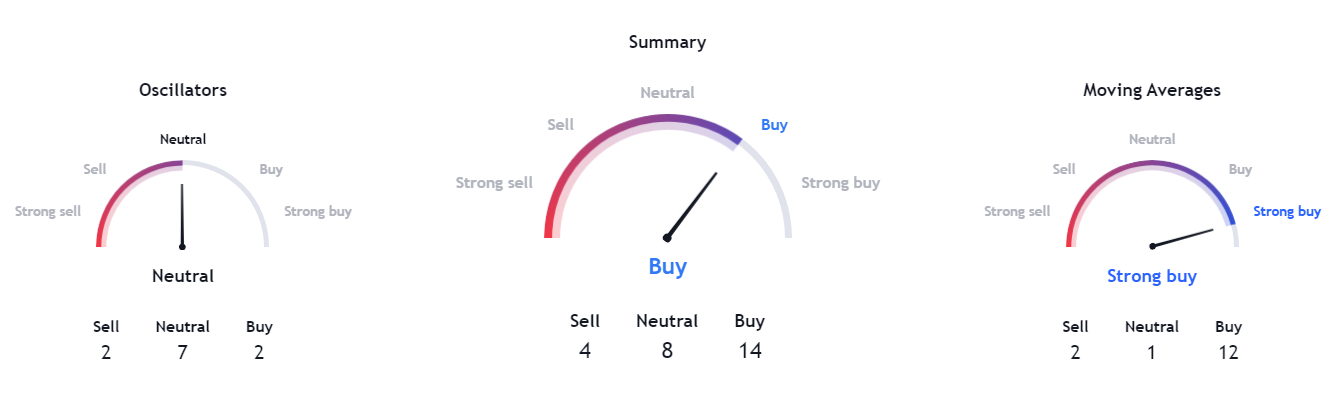Open the Moving Averages heading
The width and height of the screenshot is (1338, 405).
[x=1152, y=90]
